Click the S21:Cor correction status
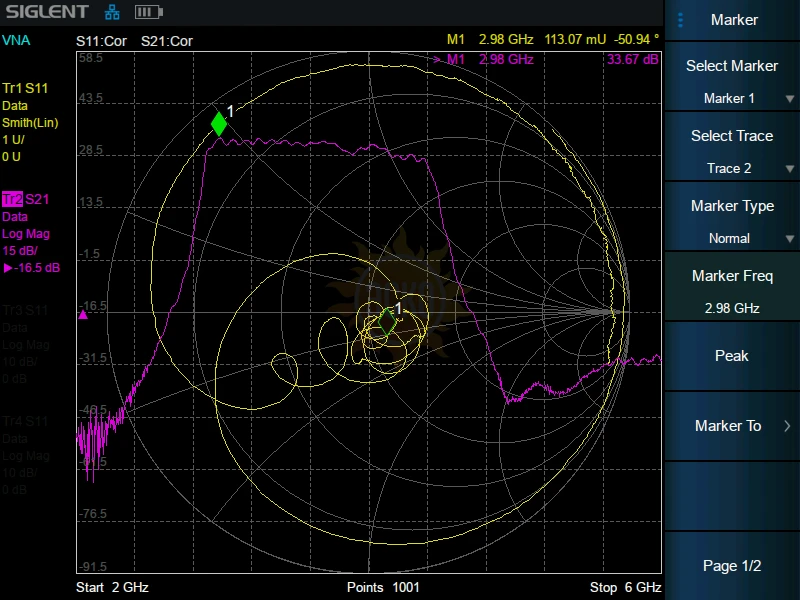 point(167,41)
